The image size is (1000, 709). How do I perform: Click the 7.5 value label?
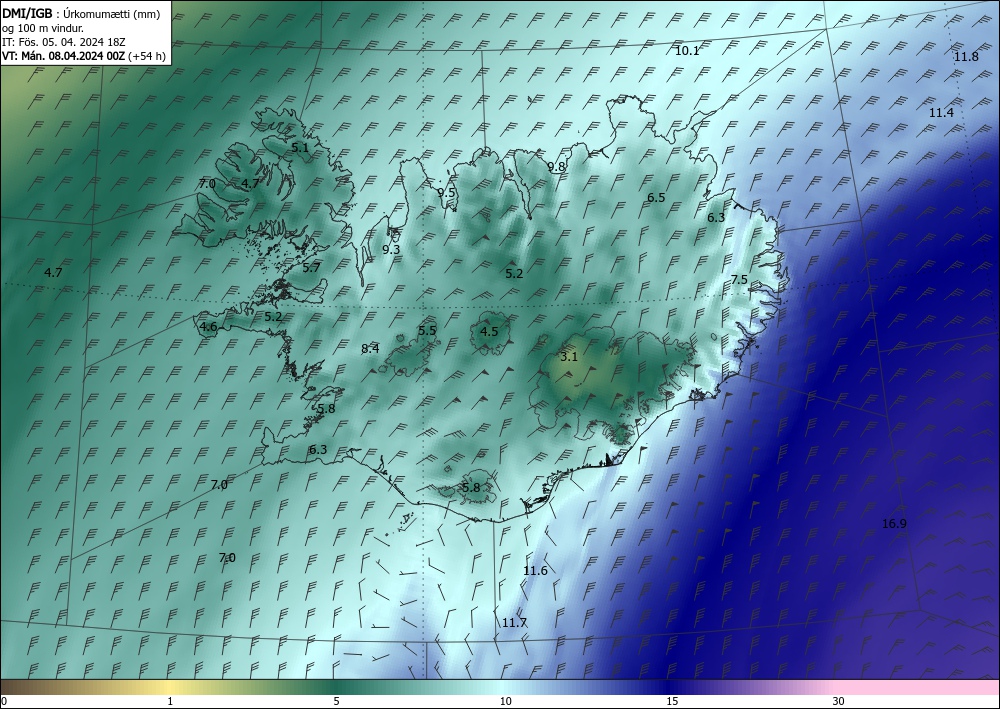pos(739,280)
